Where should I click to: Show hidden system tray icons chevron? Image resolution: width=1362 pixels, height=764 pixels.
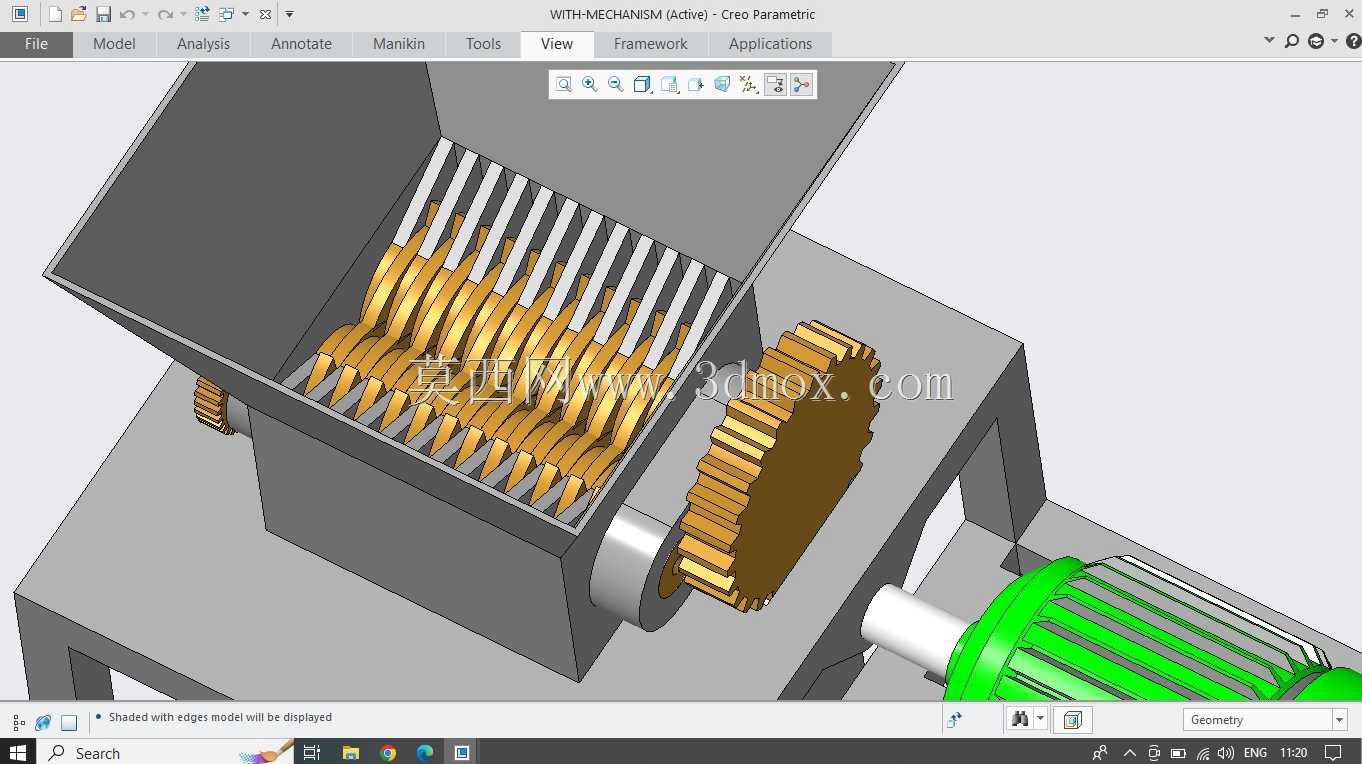(1130, 752)
